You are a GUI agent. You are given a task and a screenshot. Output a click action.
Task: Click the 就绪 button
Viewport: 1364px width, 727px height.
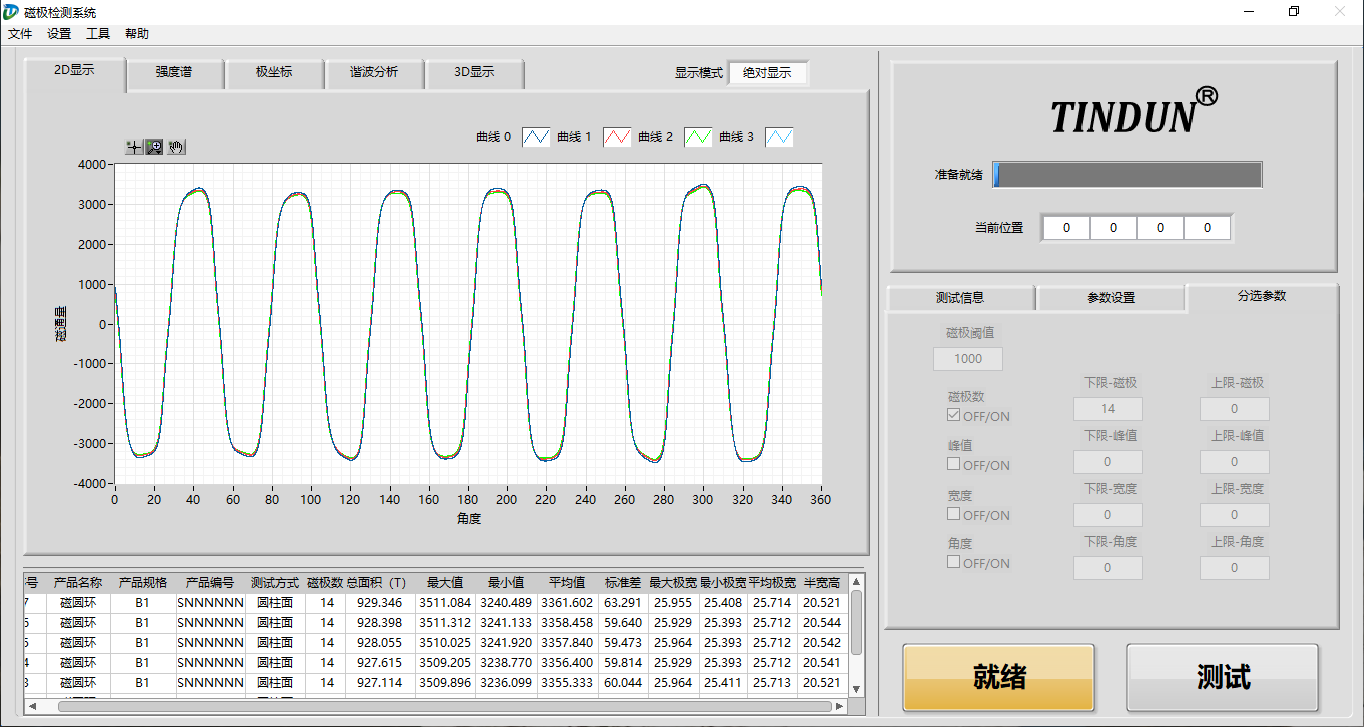tap(999, 677)
